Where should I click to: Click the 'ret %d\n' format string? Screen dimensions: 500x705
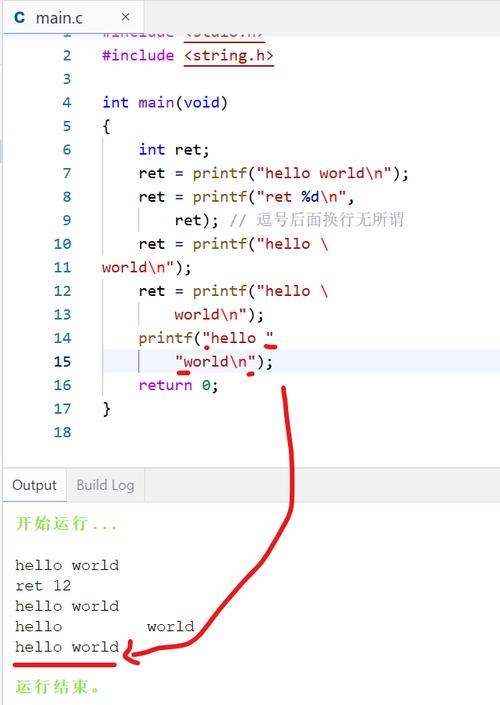point(301,196)
